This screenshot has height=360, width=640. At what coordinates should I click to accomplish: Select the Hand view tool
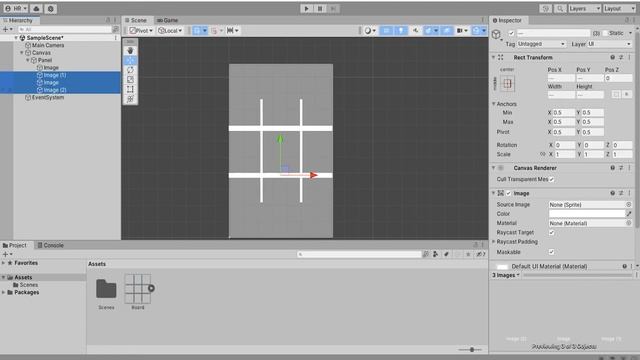tap(130, 51)
